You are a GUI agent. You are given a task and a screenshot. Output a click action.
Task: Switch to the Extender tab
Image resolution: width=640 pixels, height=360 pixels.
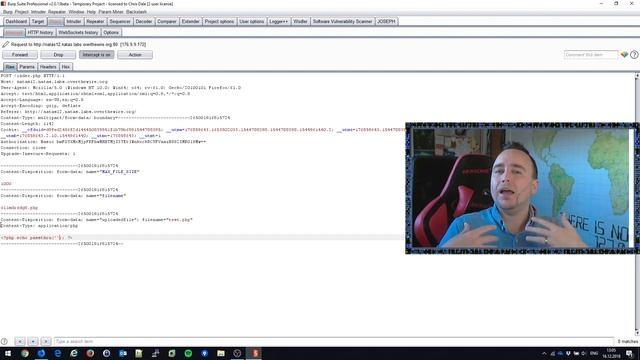pos(191,22)
